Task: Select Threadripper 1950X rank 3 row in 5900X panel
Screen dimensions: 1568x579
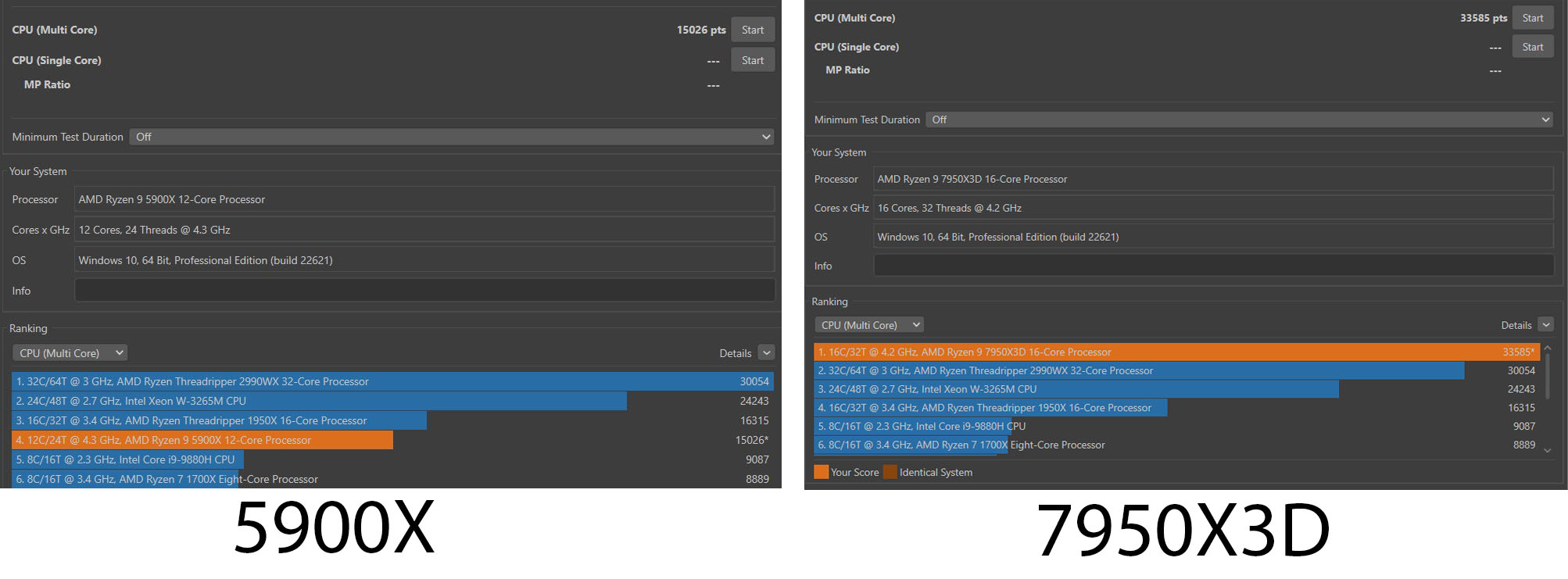Action: 392,420
